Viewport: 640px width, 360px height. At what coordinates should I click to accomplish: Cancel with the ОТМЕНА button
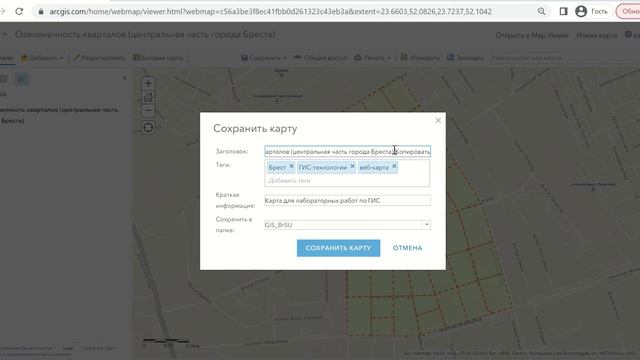pyautogui.click(x=407, y=248)
